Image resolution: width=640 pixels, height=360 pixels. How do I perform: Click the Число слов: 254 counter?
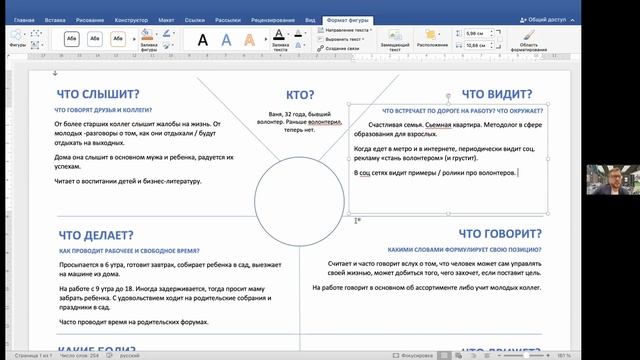click(79, 356)
